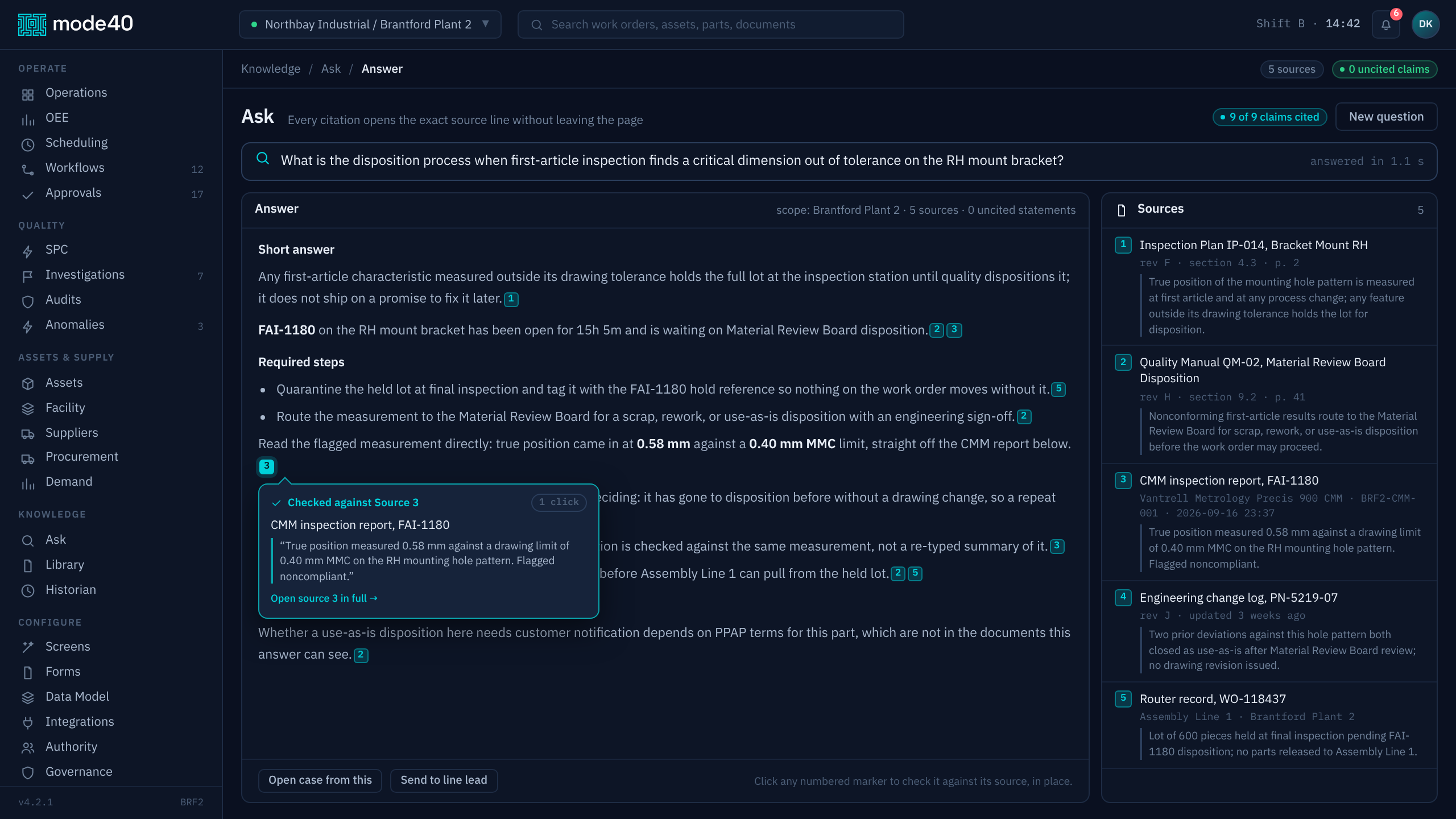Open the Investigations menu item
Image resolution: width=1456 pixels, height=819 pixels.
tap(111, 275)
